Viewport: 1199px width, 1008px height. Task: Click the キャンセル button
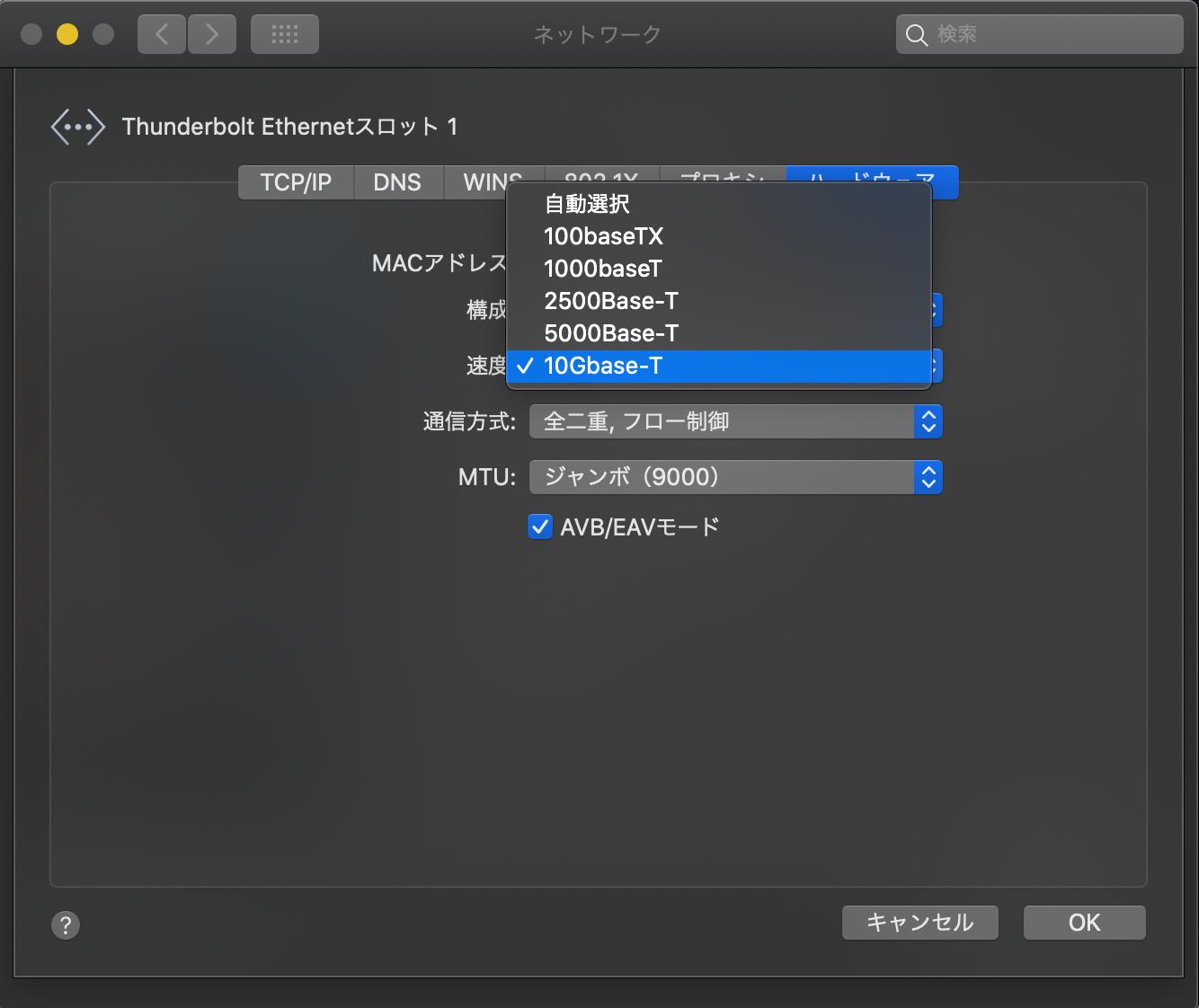(x=919, y=923)
